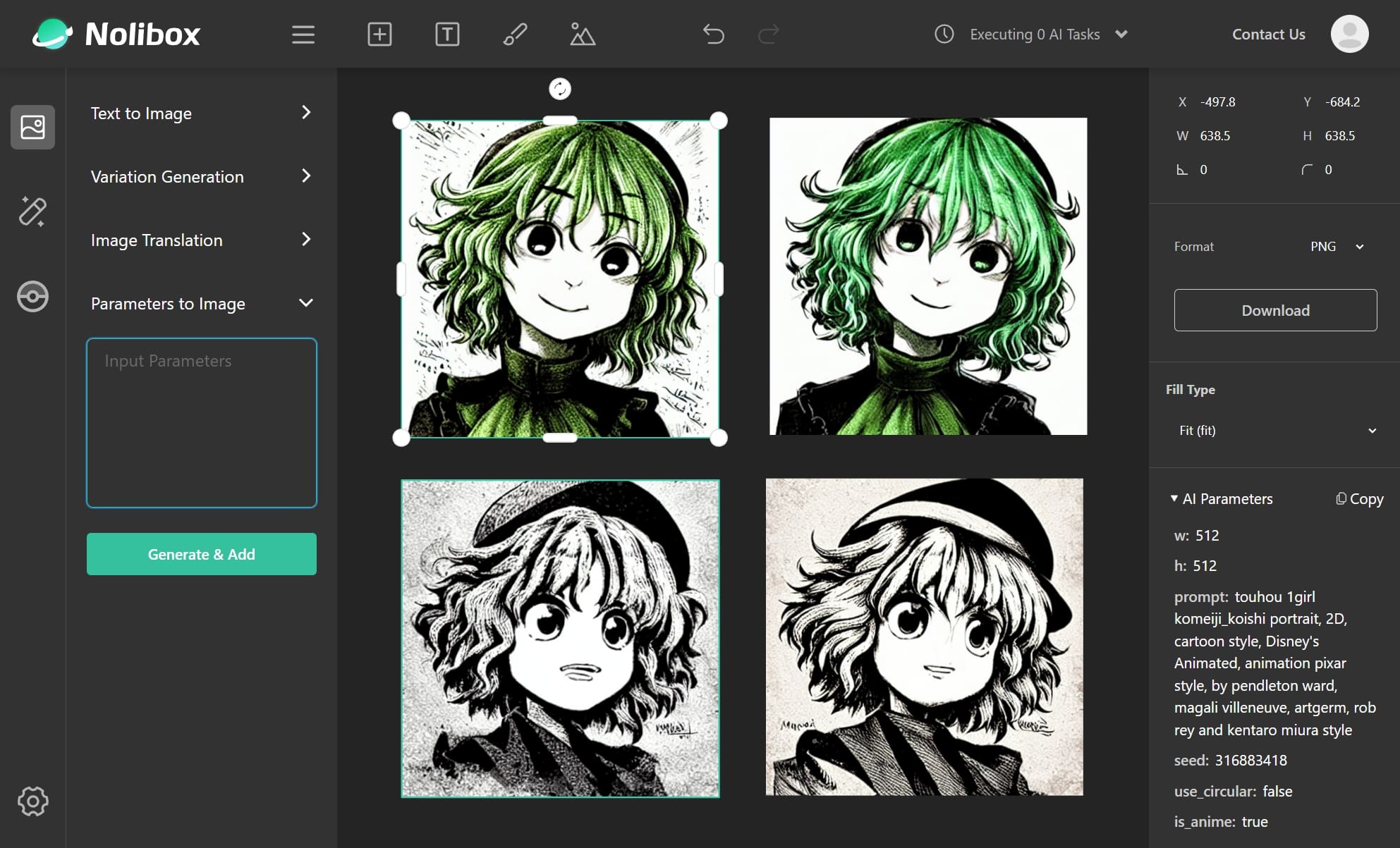The height and width of the screenshot is (848, 1400).
Task: Collapse the AI Parameters section triangle
Action: 1174,498
